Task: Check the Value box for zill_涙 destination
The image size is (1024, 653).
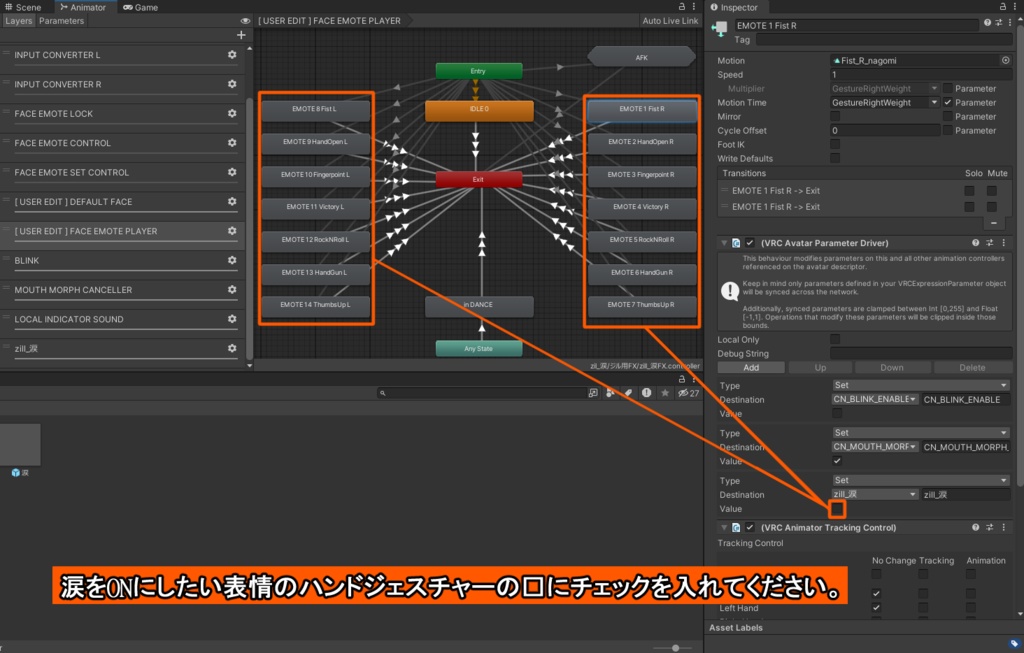Action: [x=837, y=509]
